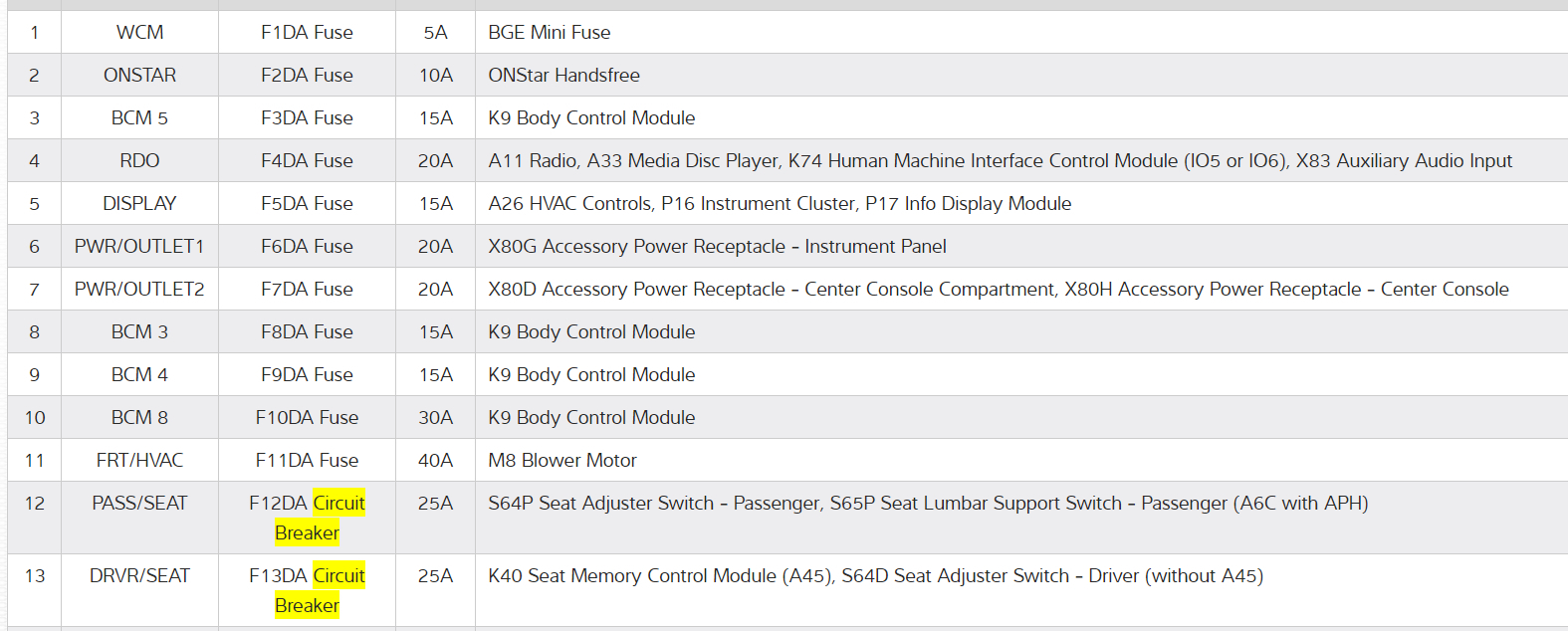Image resolution: width=1568 pixels, height=631 pixels.
Task: Click the X80G Accessory Power Receptacle description
Action: pyautogui.click(x=717, y=247)
